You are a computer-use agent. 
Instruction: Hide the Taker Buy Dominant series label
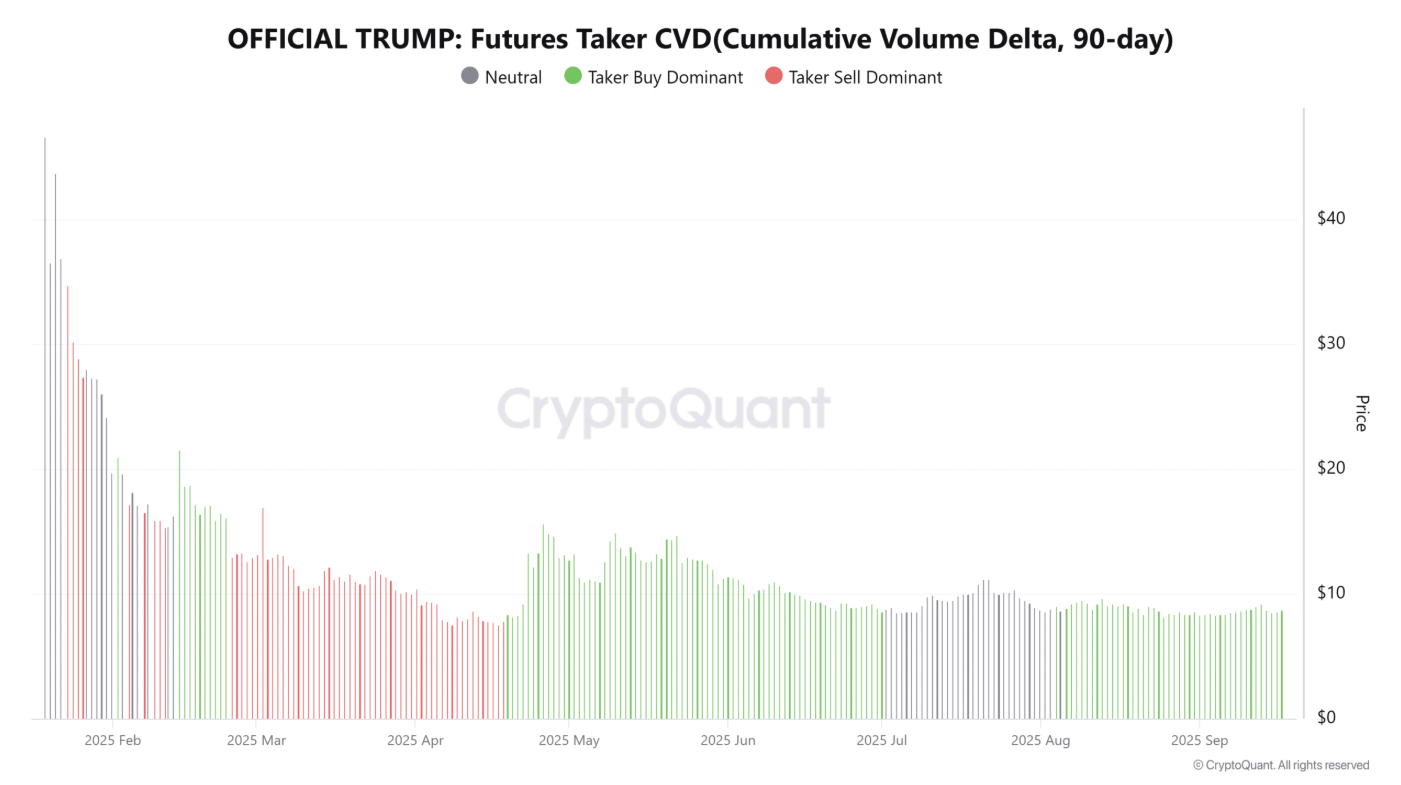coord(665,77)
